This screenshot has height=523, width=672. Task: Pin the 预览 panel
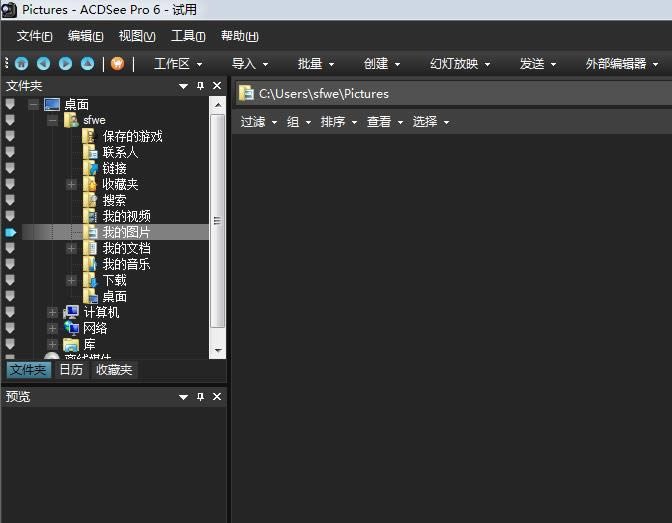pyautogui.click(x=200, y=397)
